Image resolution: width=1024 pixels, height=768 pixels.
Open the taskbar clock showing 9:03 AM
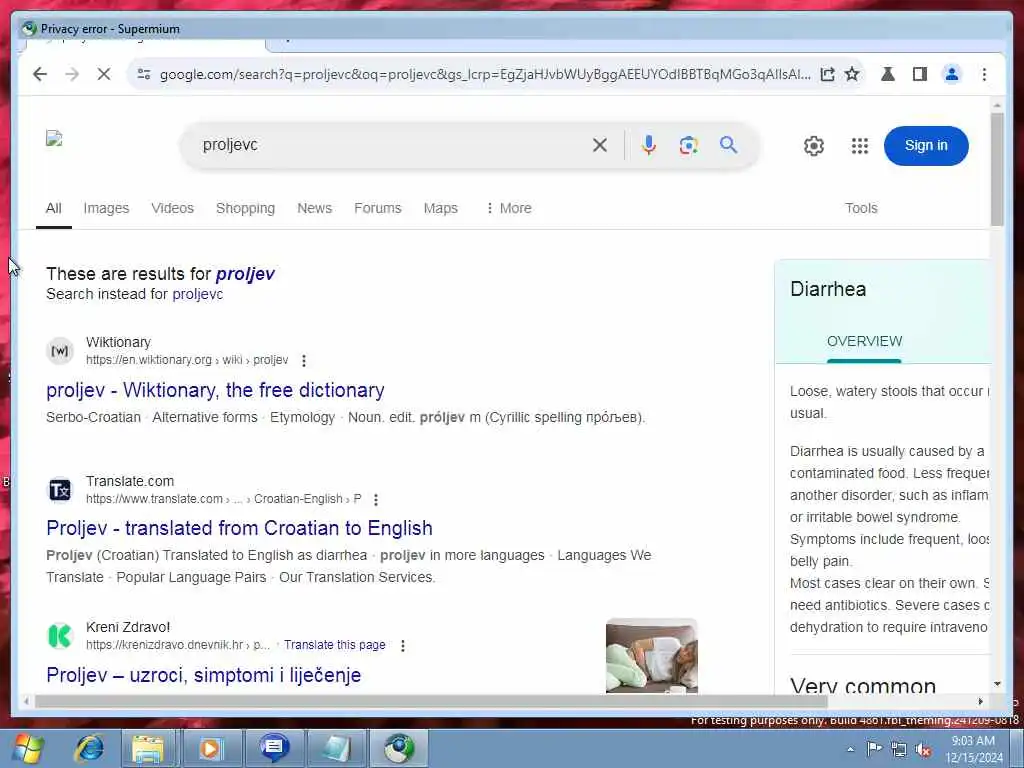coord(973,749)
